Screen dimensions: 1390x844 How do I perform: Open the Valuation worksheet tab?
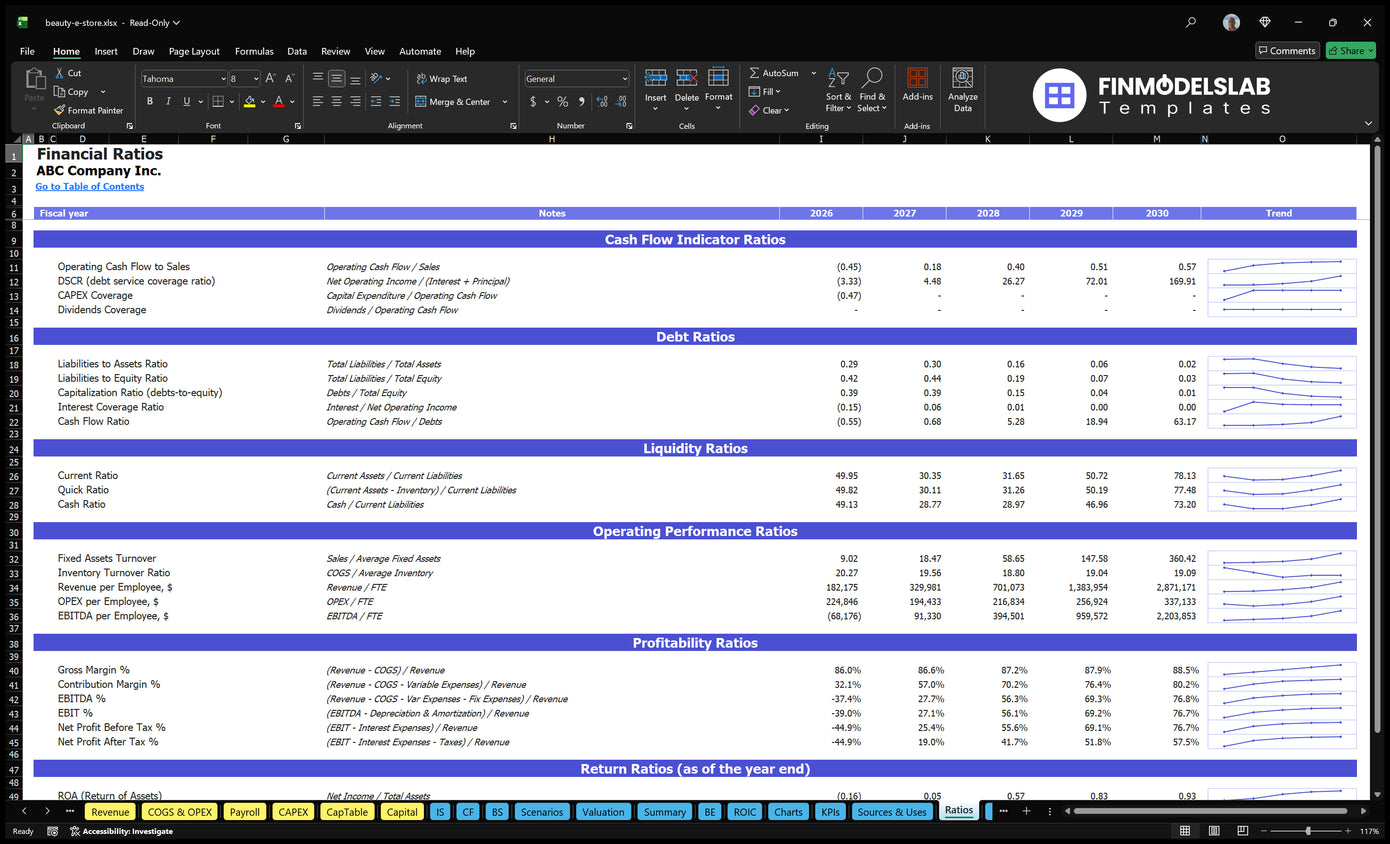tap(603, 811)
